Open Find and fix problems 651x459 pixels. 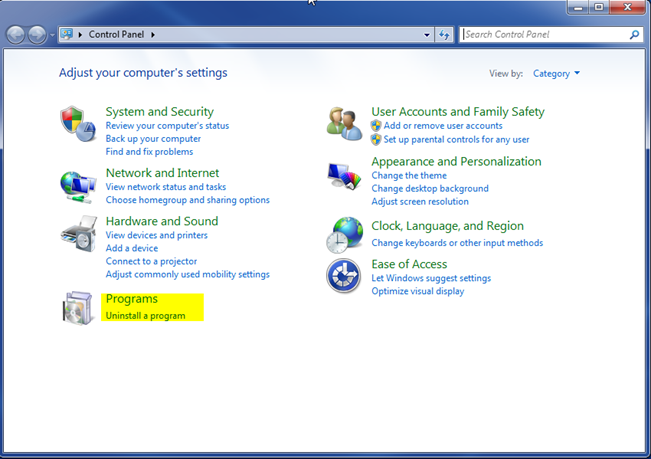click(x=149, y=152)
